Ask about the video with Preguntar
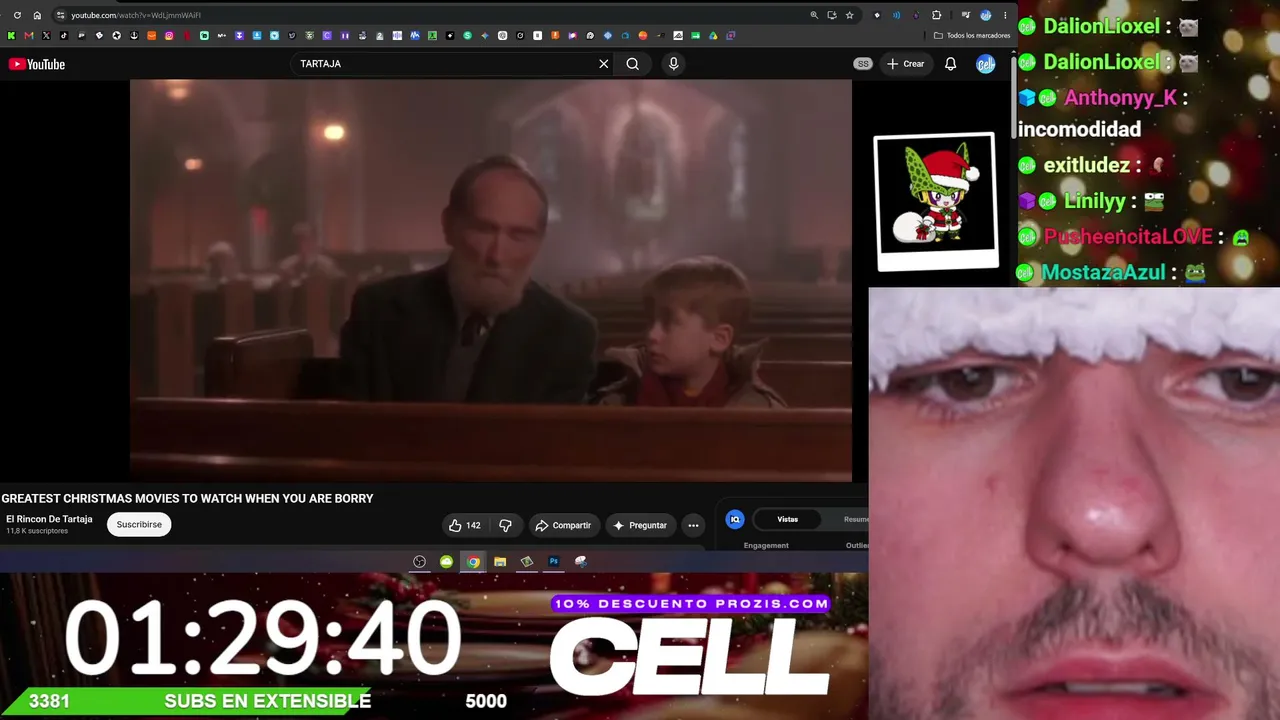This screenshot has height=720, width=1280. (x=640, y=525)
